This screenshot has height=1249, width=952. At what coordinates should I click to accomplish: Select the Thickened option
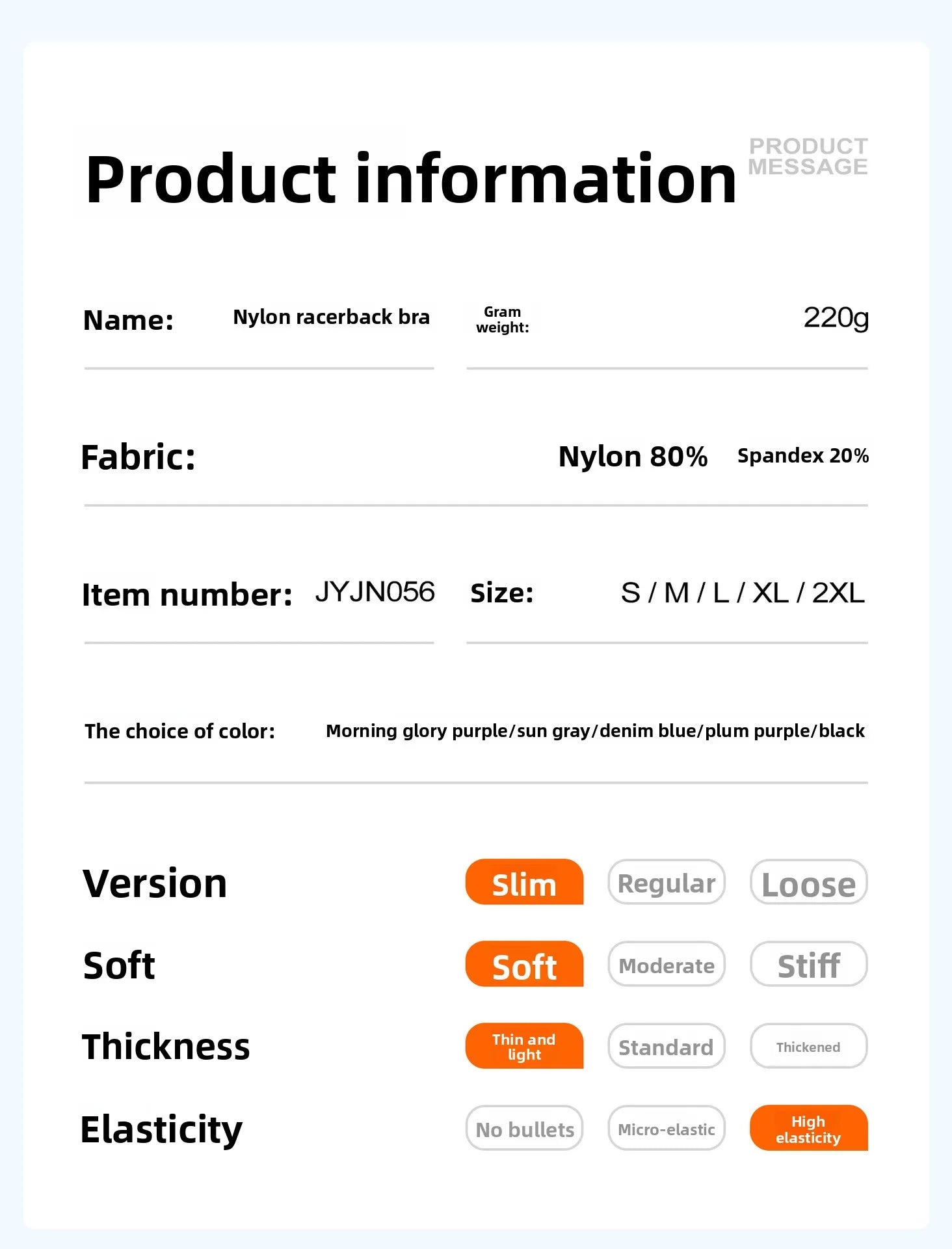coord(809,1045)
